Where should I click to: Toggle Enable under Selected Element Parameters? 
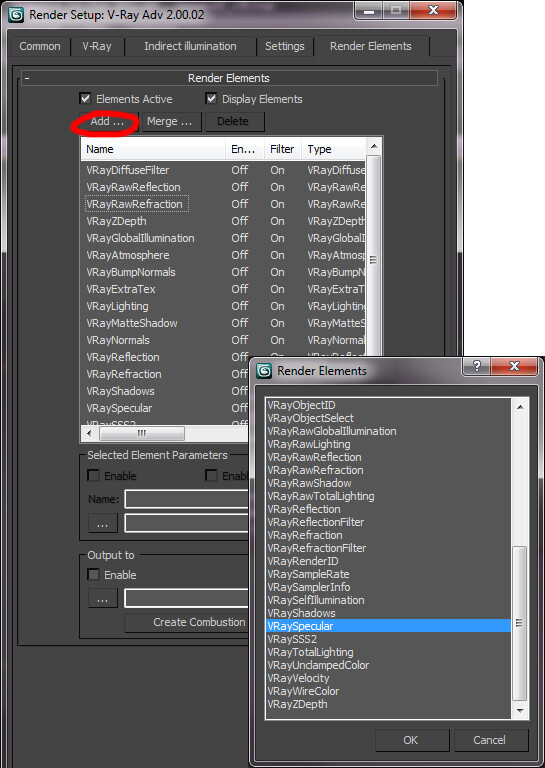93,476
